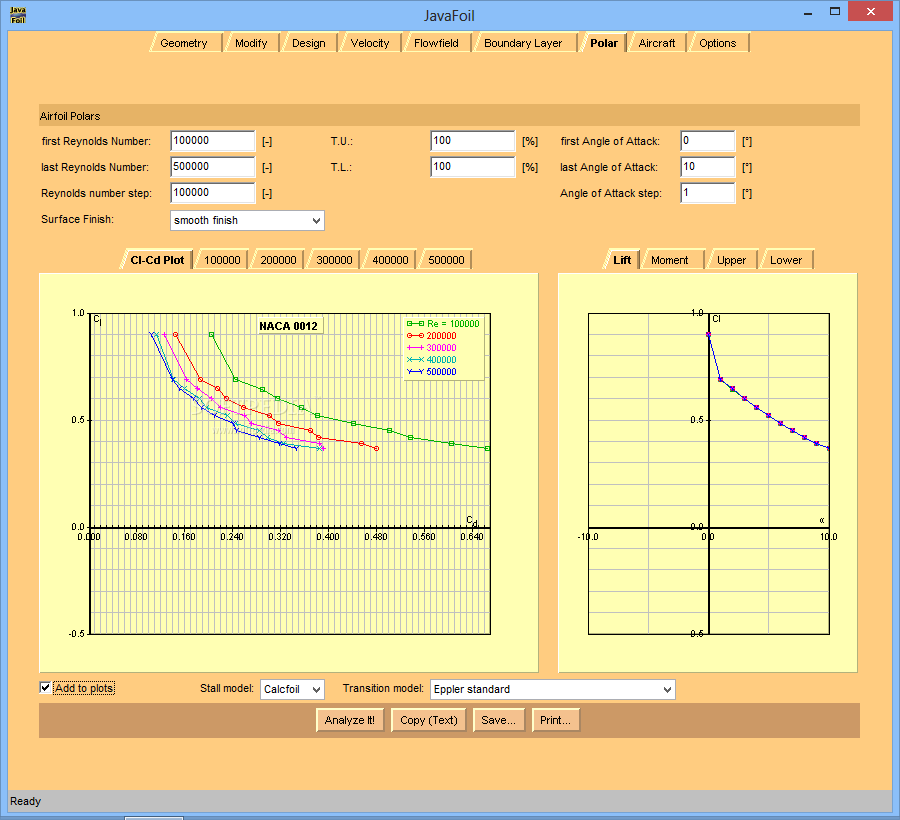This screenshot has width=900, height=820.
Task: Click the last Angle of Attack field
Action: tap(708, 167)
